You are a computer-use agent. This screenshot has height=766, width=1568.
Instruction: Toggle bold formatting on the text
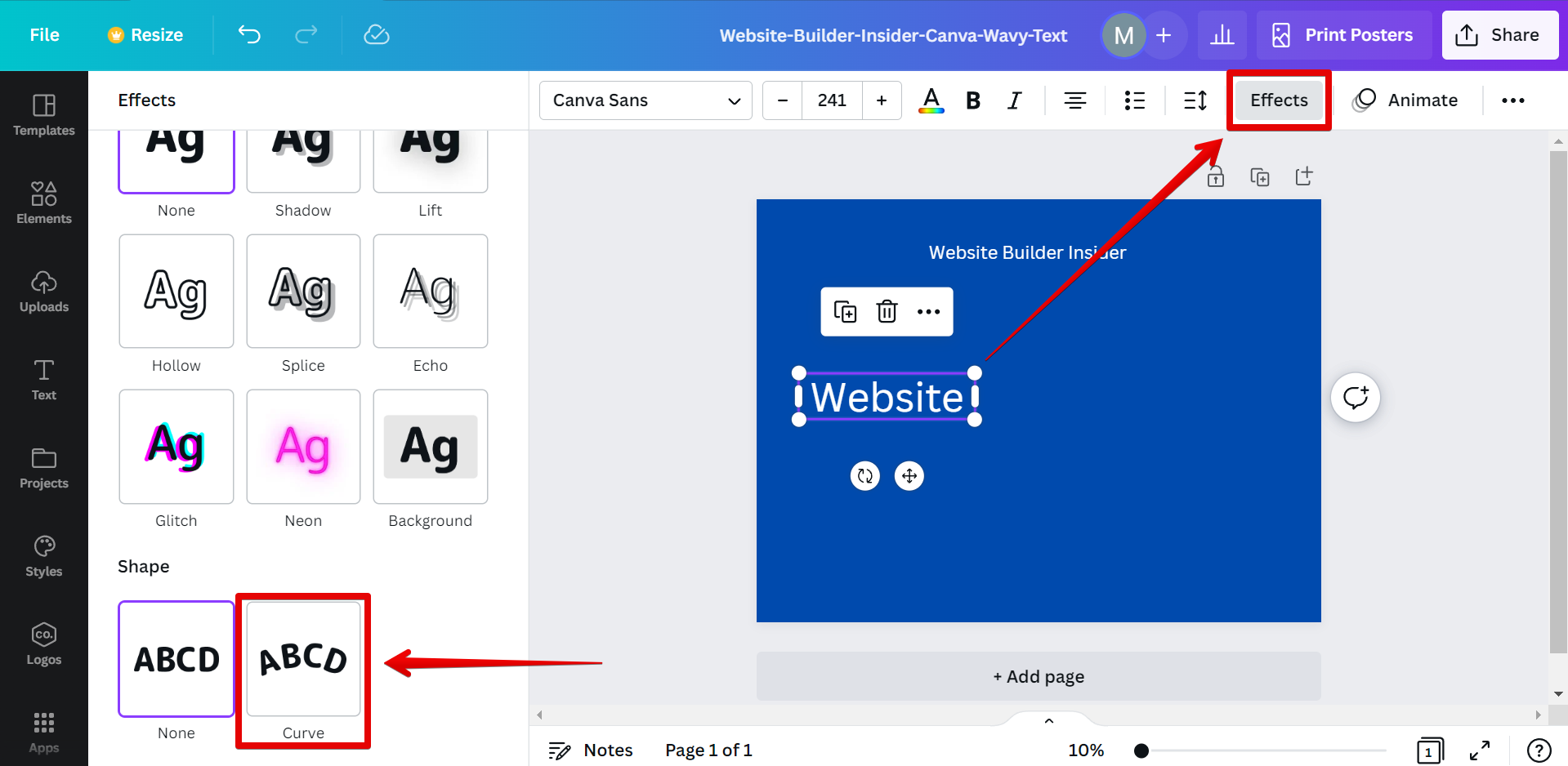tap(972, 100)
